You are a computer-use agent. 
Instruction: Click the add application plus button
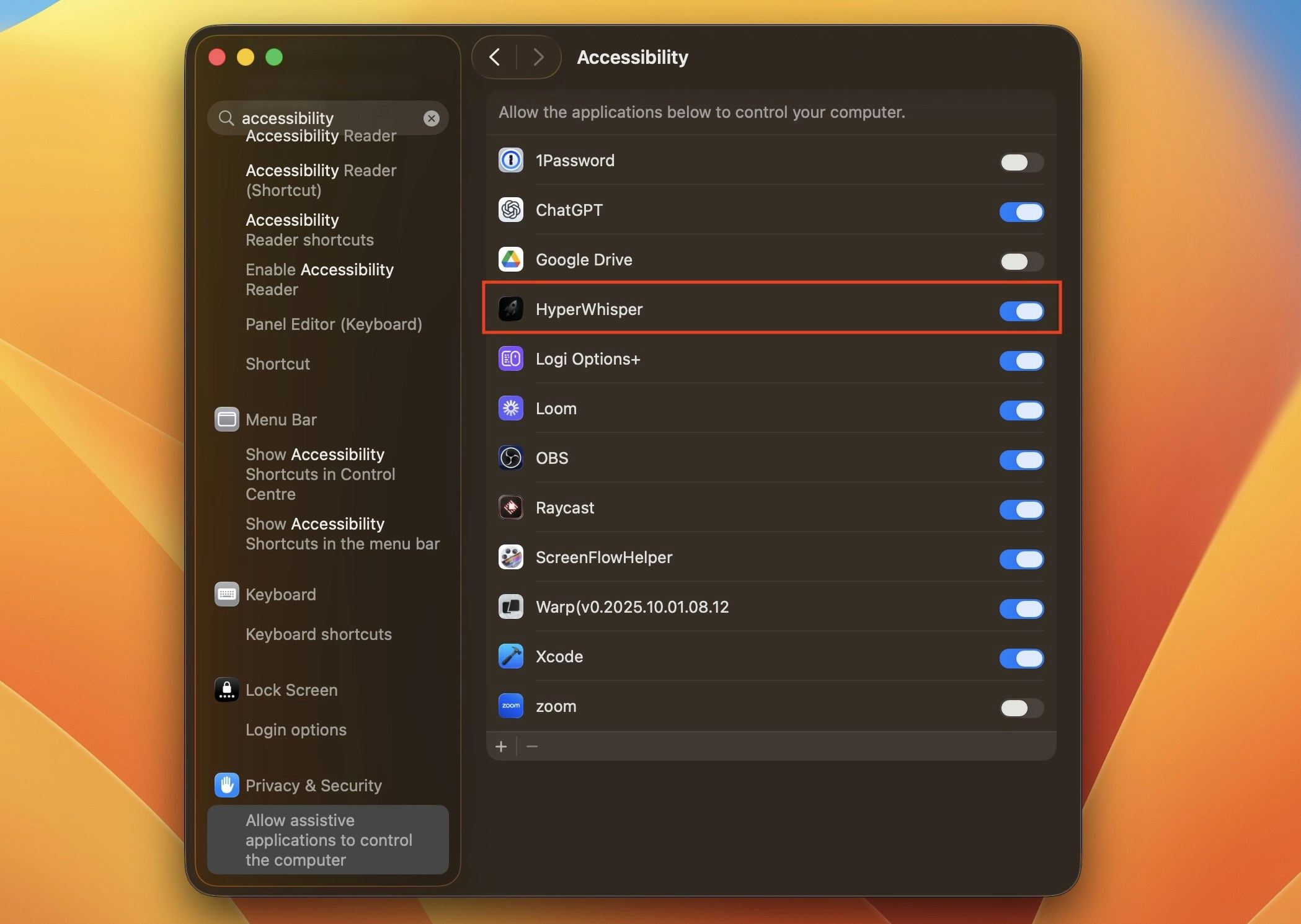(500, 746)
